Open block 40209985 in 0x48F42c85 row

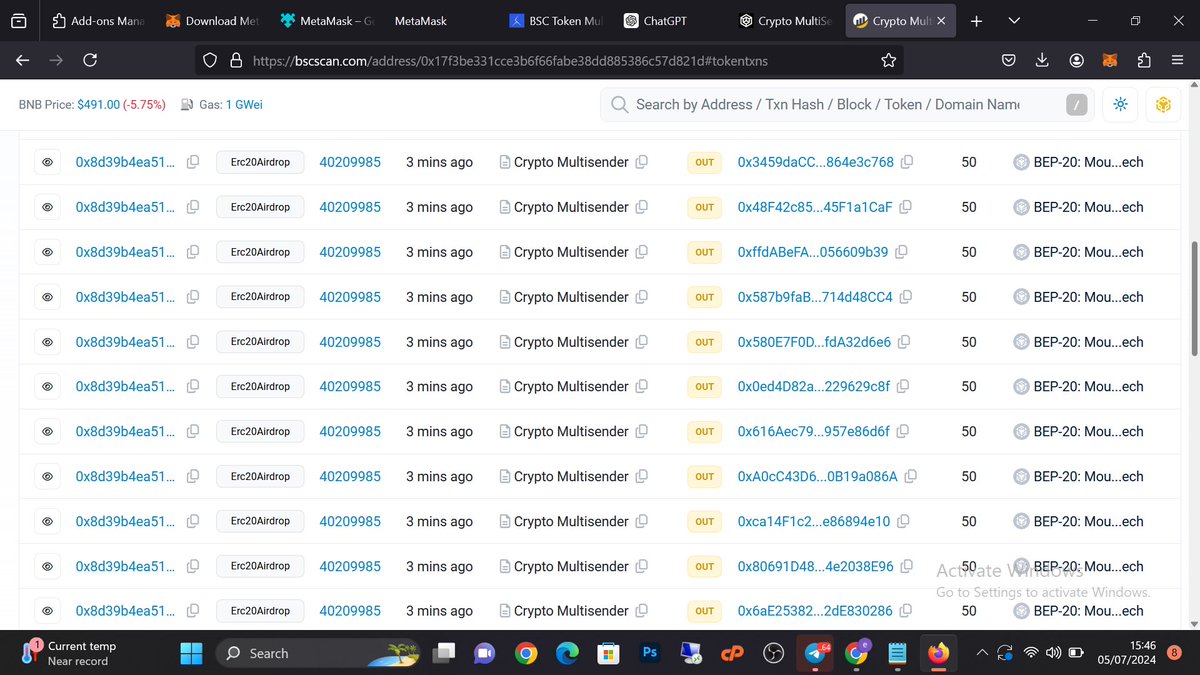350,207
